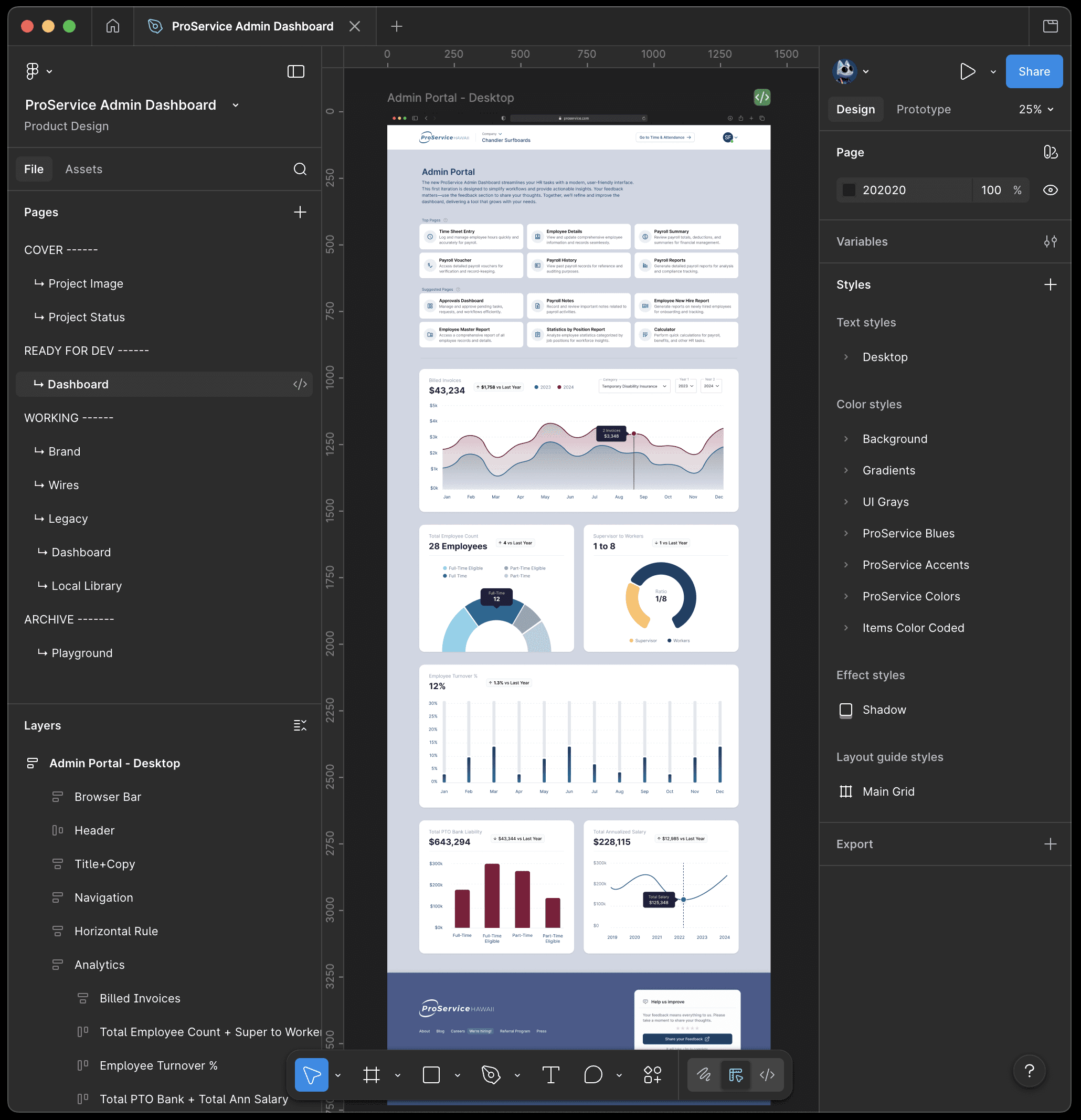Toggle page background color visibility eye

(1050, 191)
